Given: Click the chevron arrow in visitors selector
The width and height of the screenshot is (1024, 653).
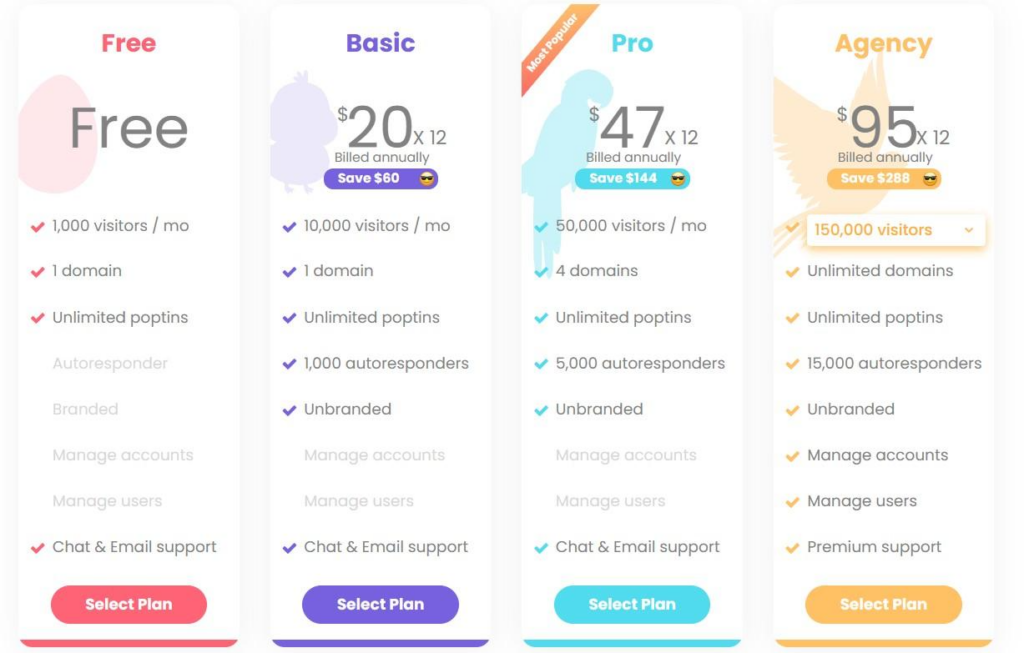Looking at the screenshot, I should (x=969, y=230).
